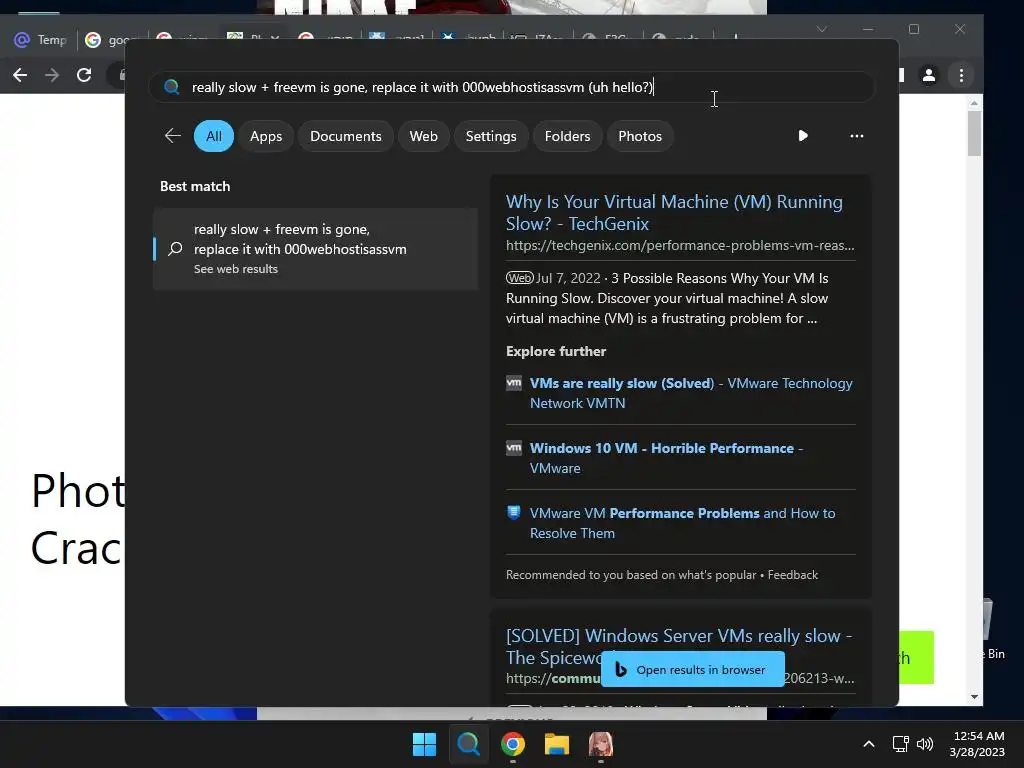This screenshot has width=1024, height=768.
Task: Switch to the Google tab in Chrome
Action: 110,40
